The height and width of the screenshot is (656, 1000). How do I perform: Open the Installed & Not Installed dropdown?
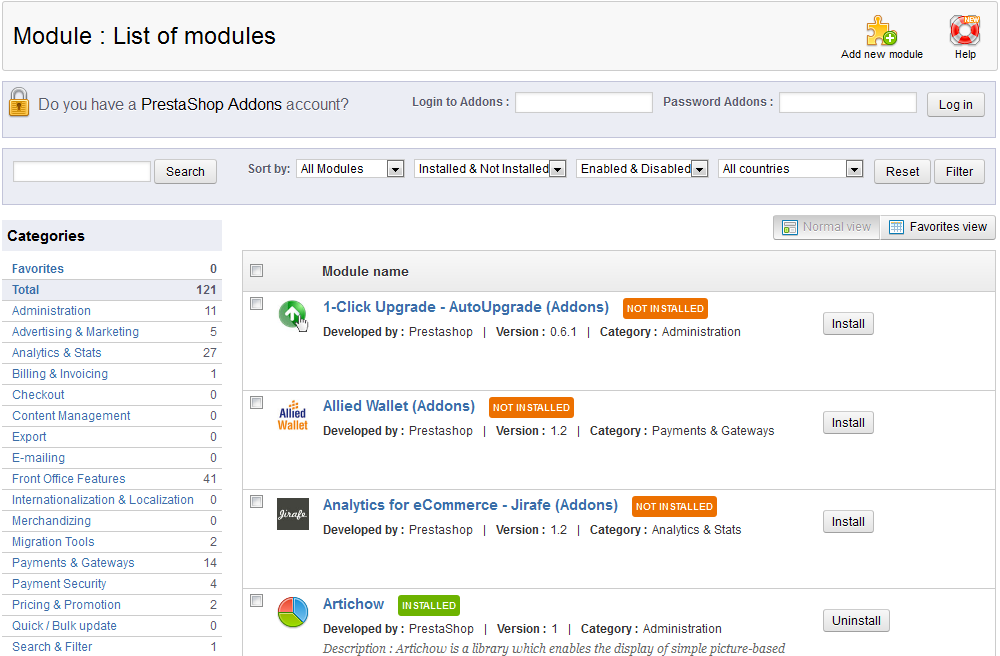(x=490, y=169)
